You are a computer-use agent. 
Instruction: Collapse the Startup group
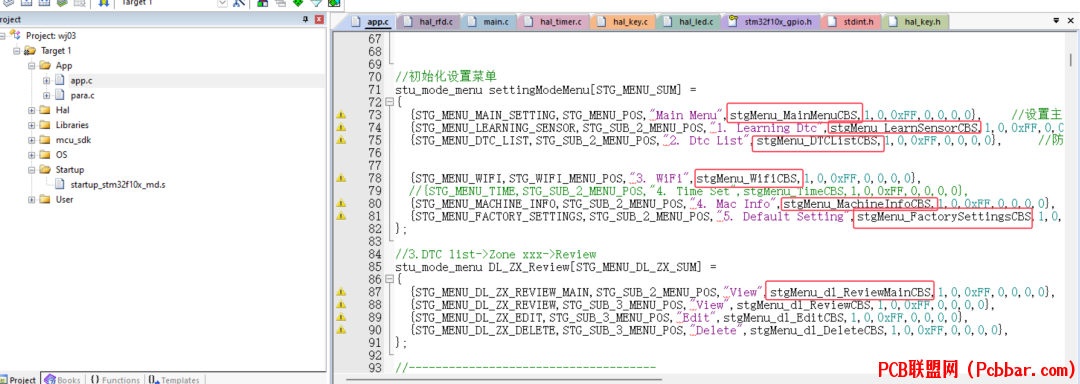(x=32, y=170)
